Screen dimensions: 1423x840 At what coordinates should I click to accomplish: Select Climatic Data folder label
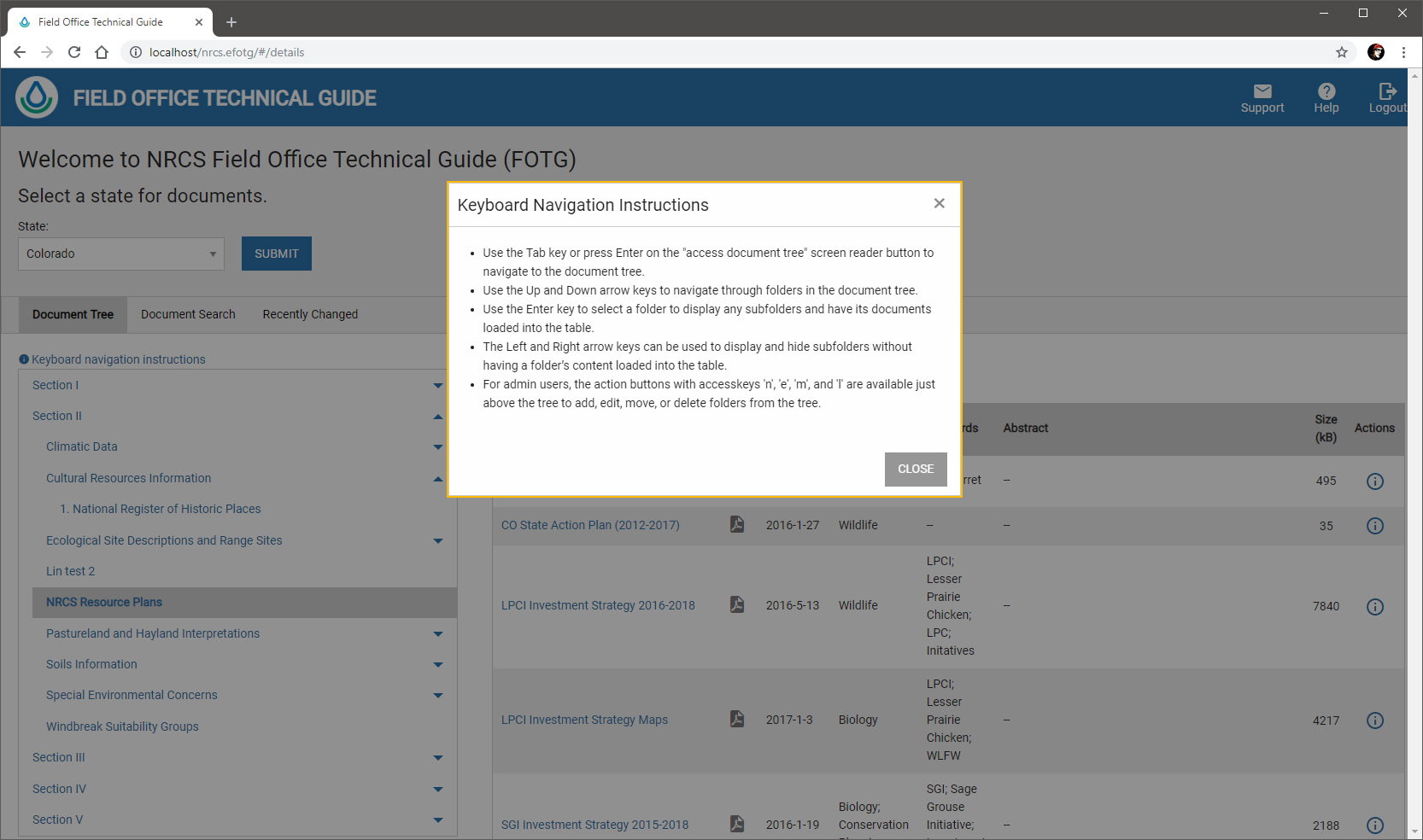pos(82,446)
